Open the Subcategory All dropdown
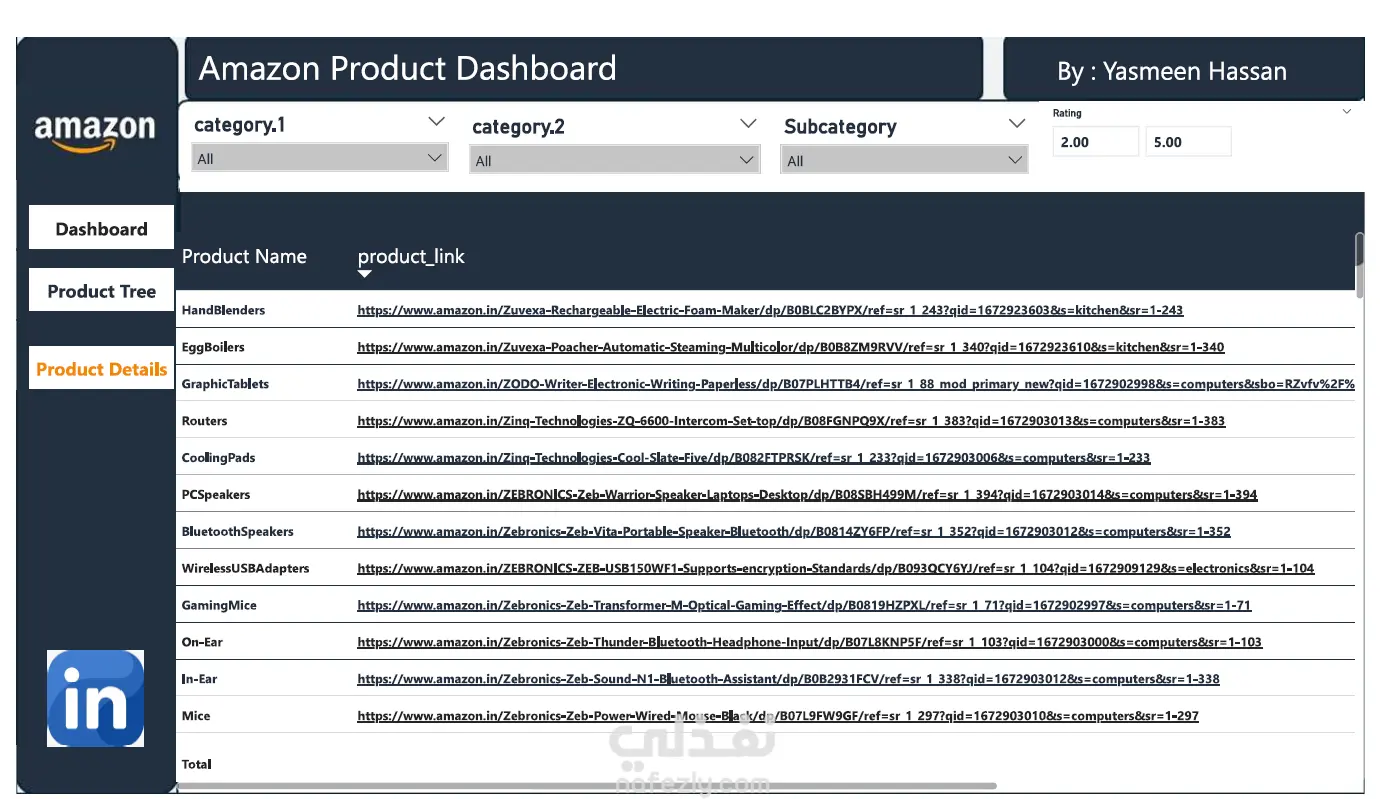The image size is (1385, 799). pyautogui.click(x=904, y=160)
